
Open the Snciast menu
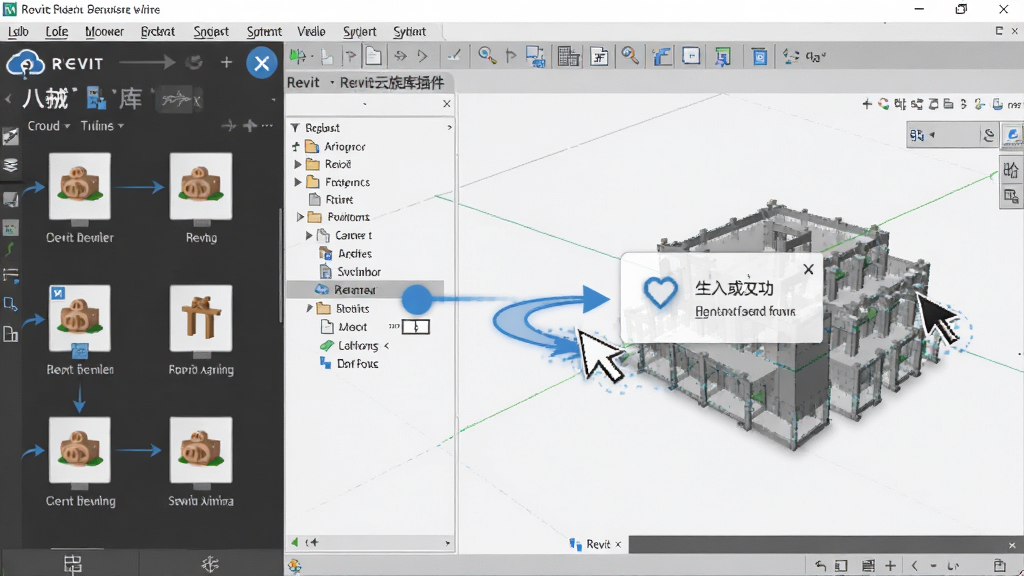point(211,31)
